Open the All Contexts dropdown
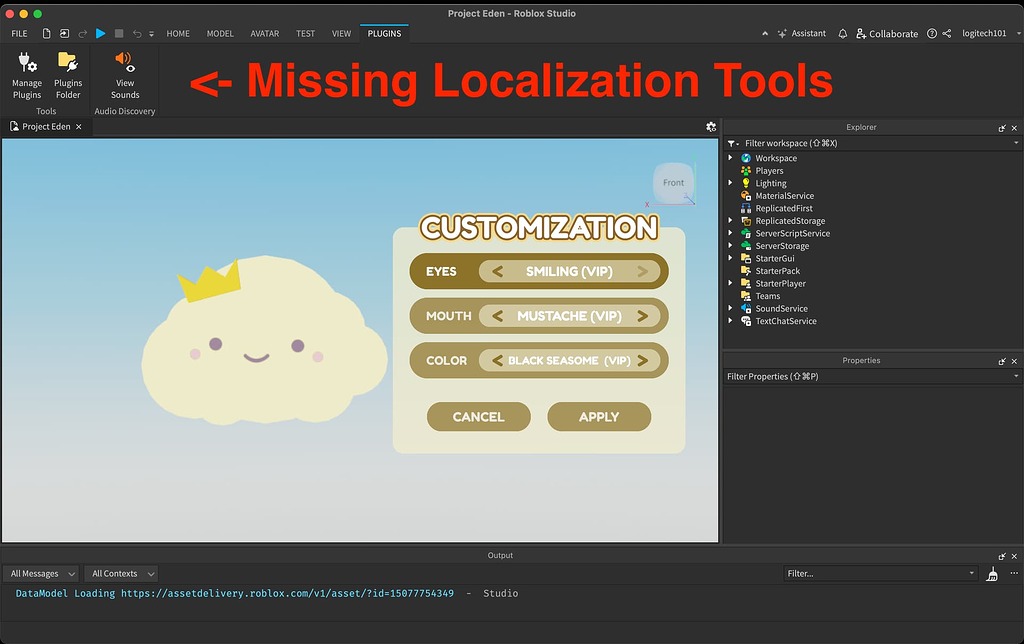 (x=121, y=573)
